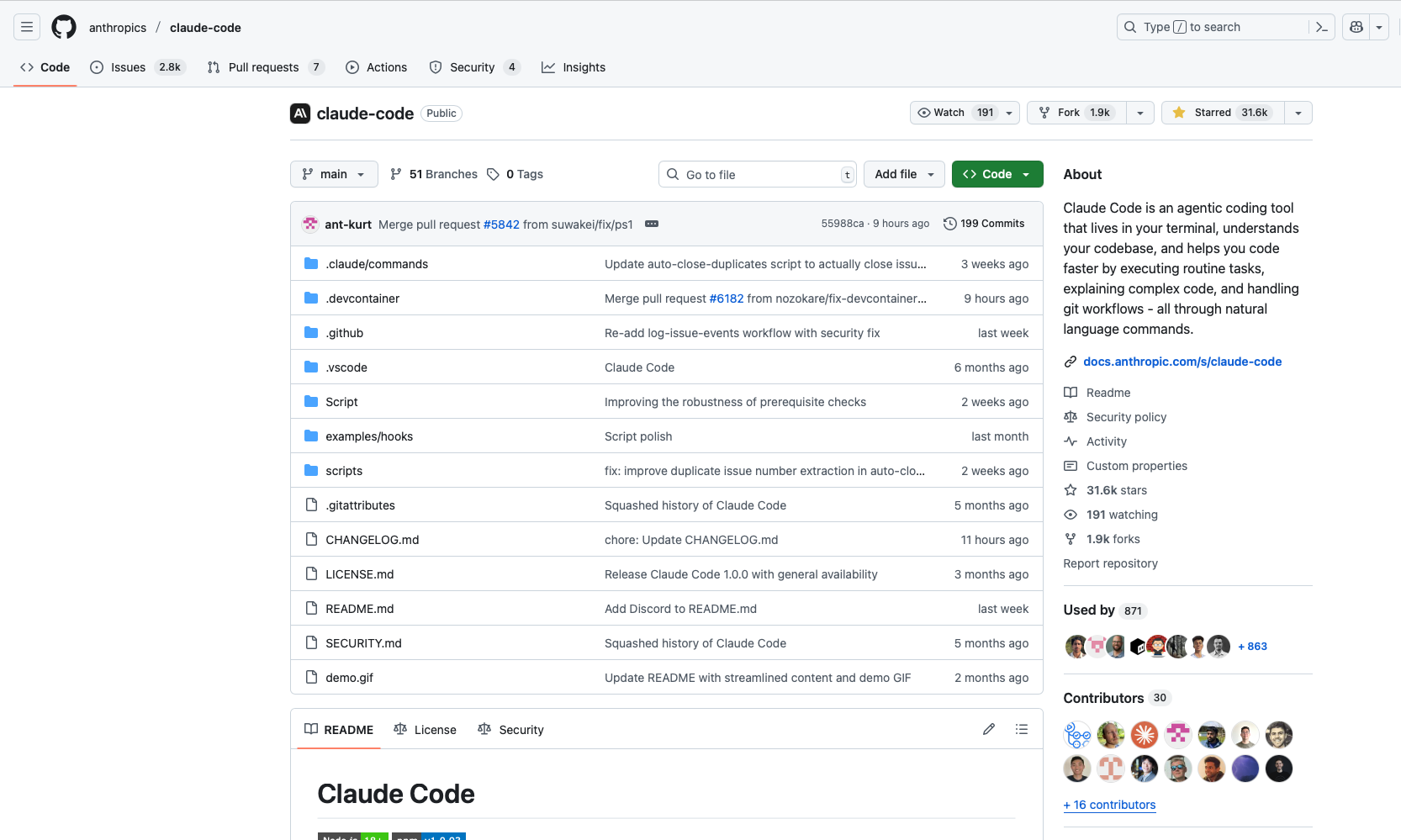Open the README.md file
Viewport: 1401px width, 840px height.
[x=360, y=609]
